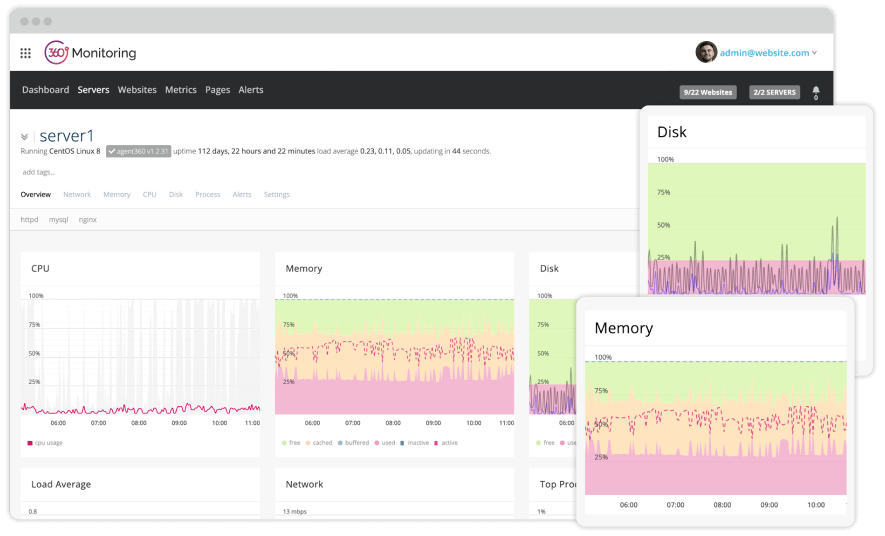885x536 pixels.
Task: Click the add tags input field
Action: pyautogui.click(x=39, y=172)
